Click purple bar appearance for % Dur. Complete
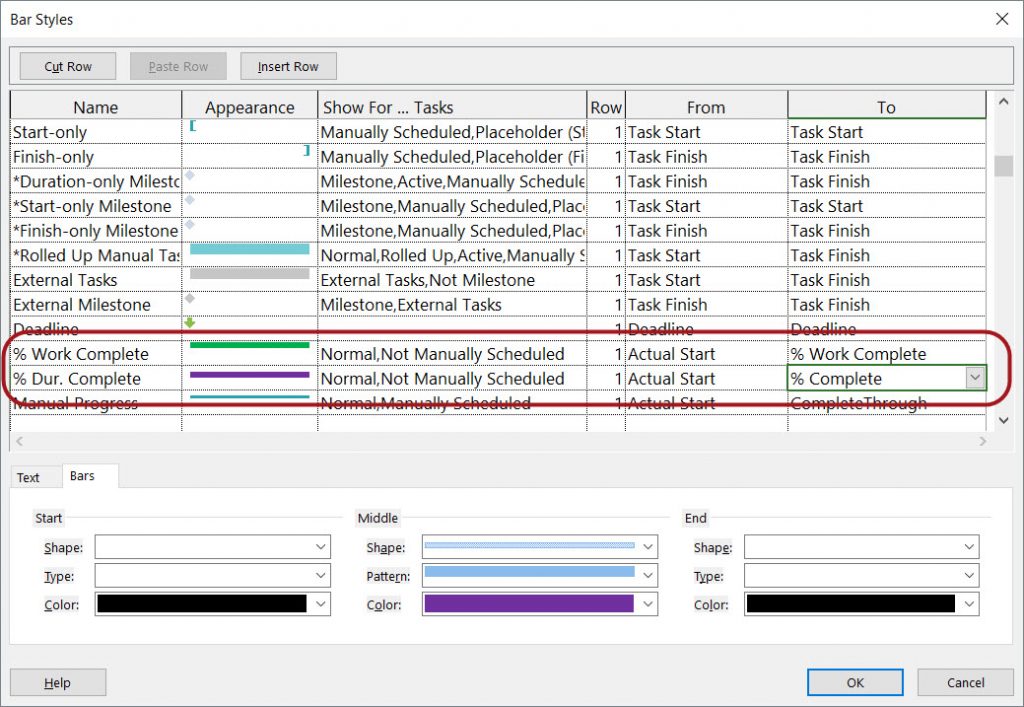The height and width of the screenshot is (707, 1024). pos(249,375)
